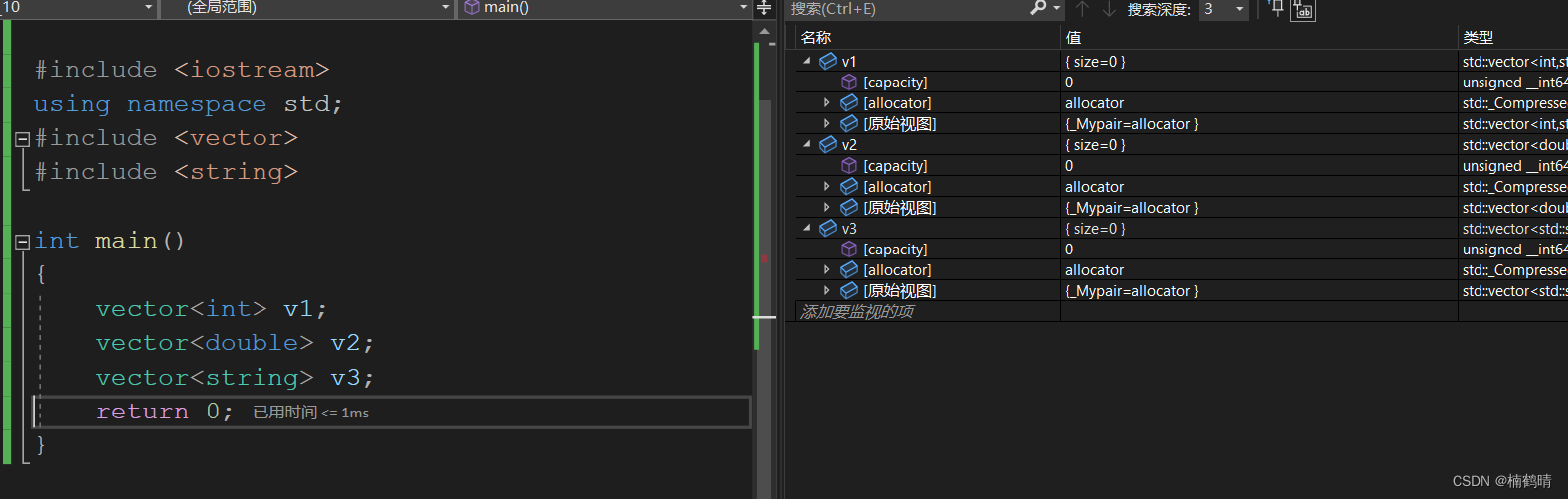This screenshot has width=1568, height=499.
Task: Click the [allocator] icon under v1
Action: [x=849, y=102]
